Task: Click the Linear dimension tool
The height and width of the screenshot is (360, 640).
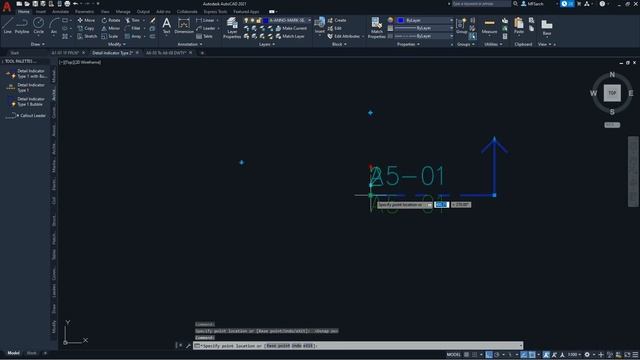Action: [205, 20]
